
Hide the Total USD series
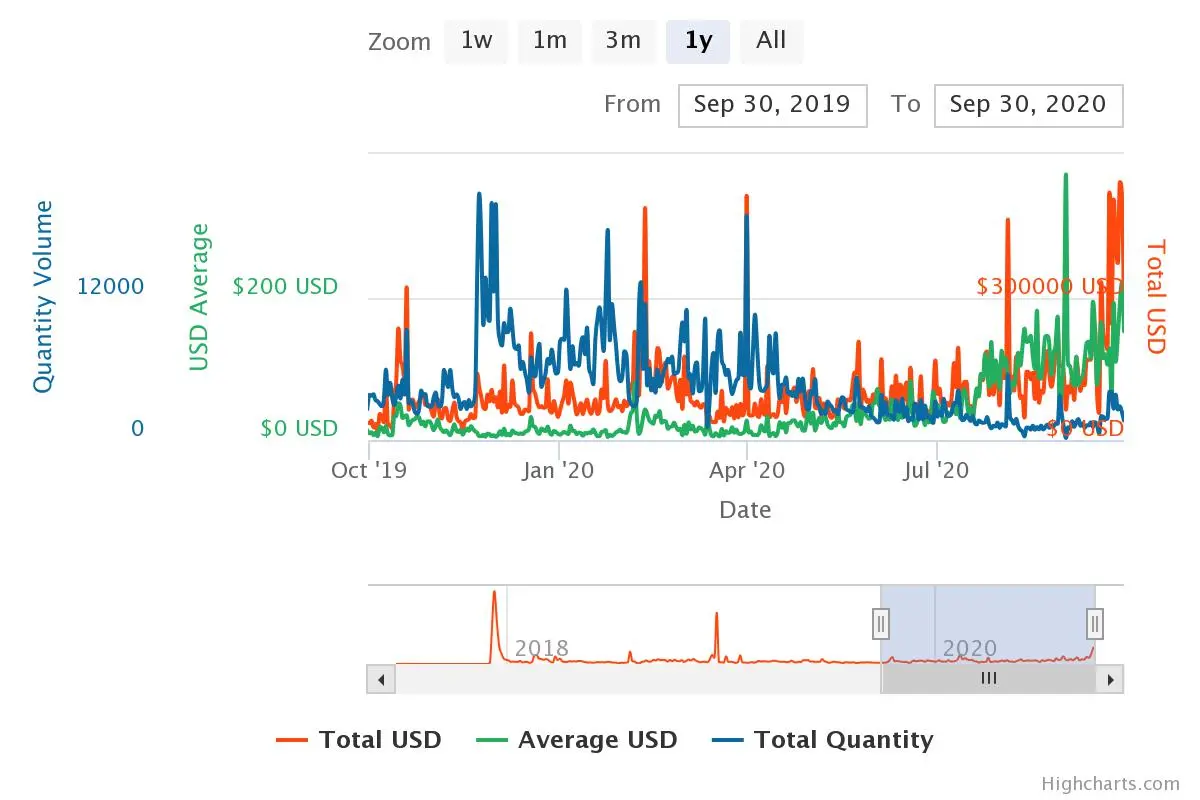tap(380, 740)
